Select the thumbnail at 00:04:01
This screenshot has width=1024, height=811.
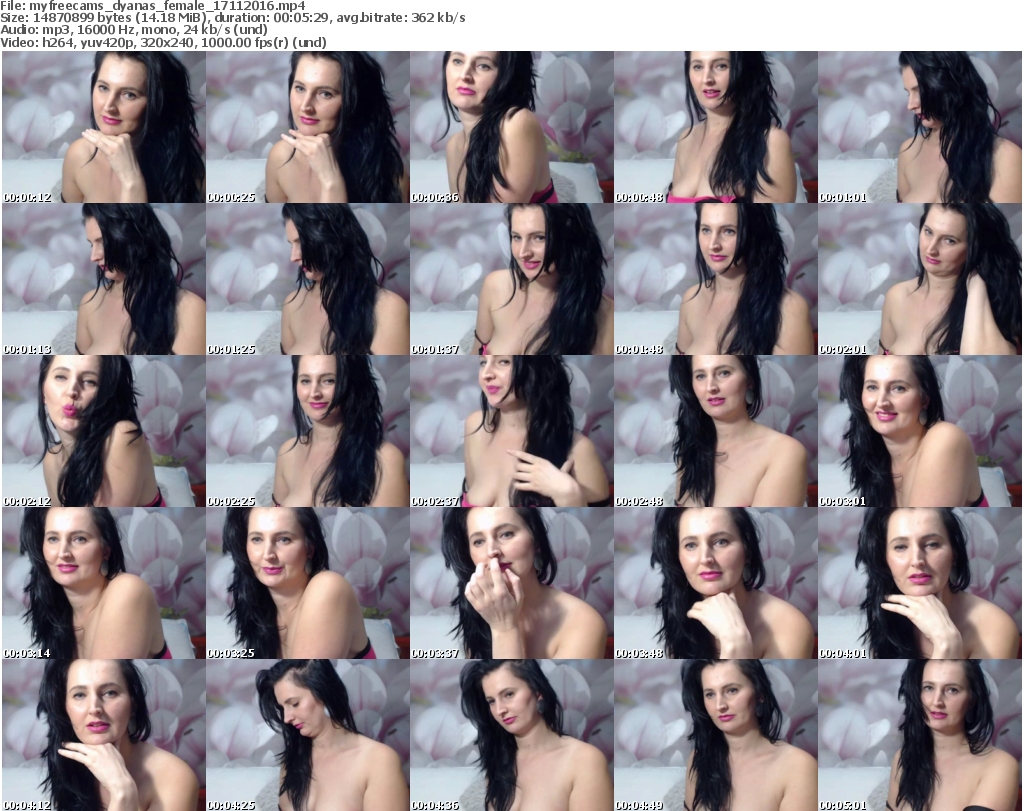920,583
